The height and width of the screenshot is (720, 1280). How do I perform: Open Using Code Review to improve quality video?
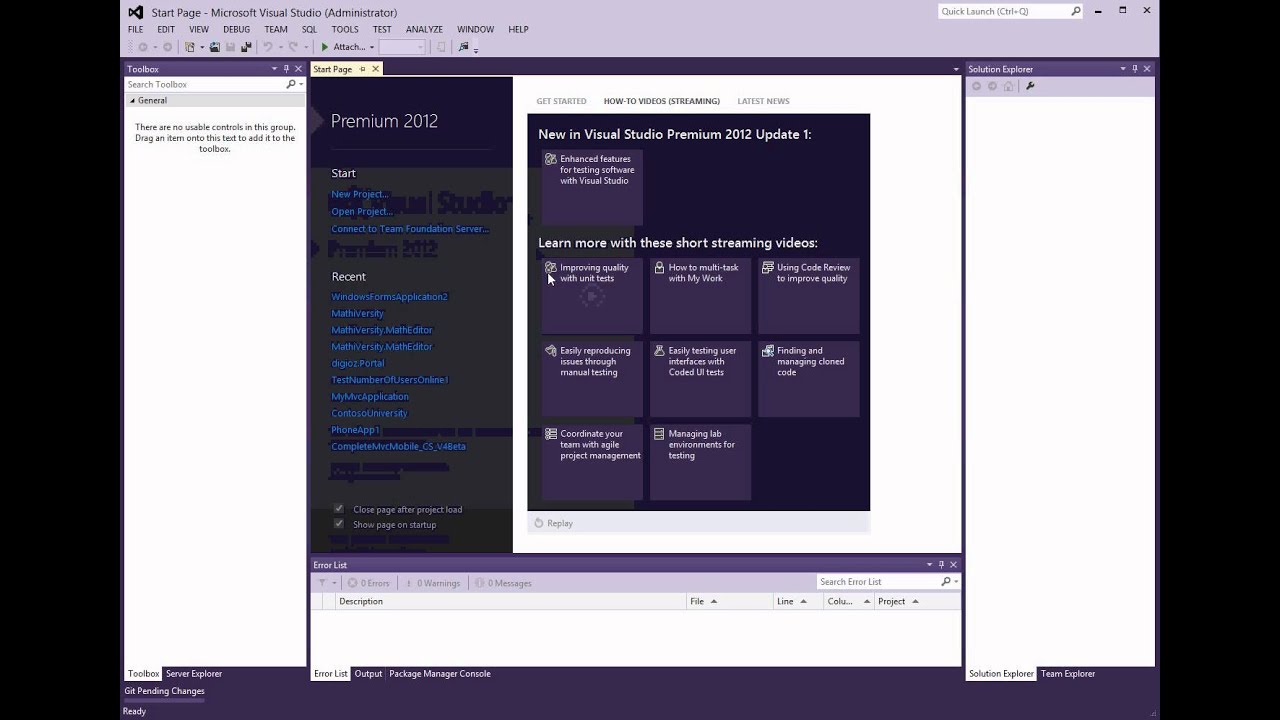pos(808,296)
